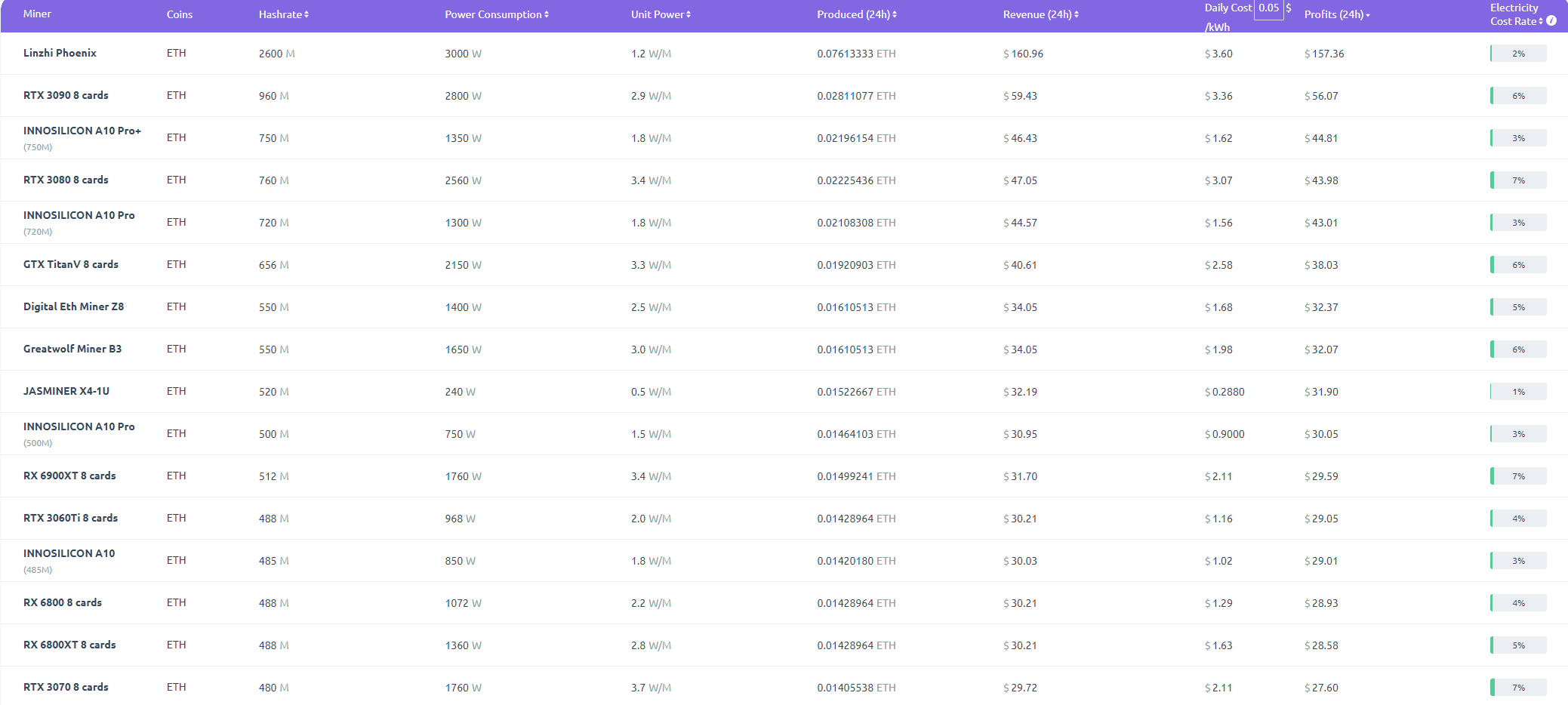The height and width of the screenshot is (705, 1568).
Task: Click the Miner column header
Action: (37, 14)
